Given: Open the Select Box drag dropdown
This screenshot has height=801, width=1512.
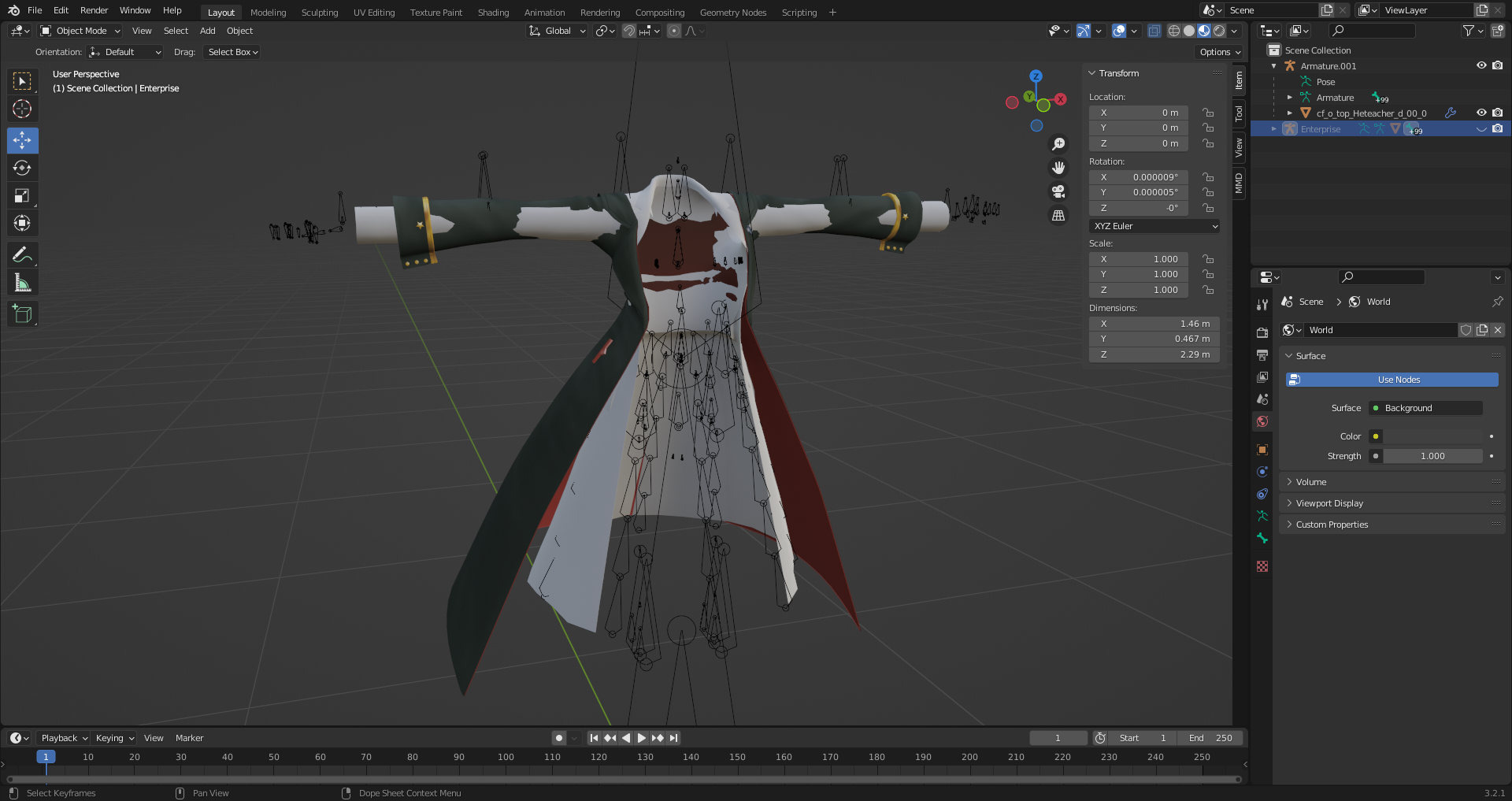Looking at the screenshot, I should point(232,52).
